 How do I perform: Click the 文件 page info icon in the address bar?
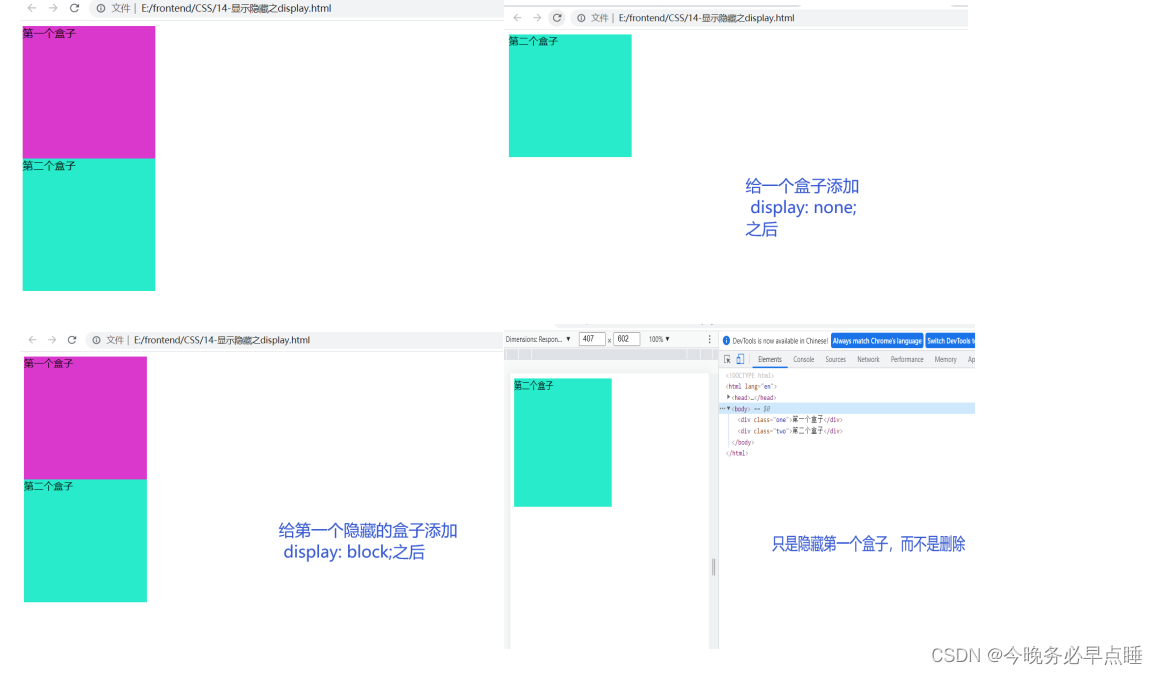click(x=100, y=7)
